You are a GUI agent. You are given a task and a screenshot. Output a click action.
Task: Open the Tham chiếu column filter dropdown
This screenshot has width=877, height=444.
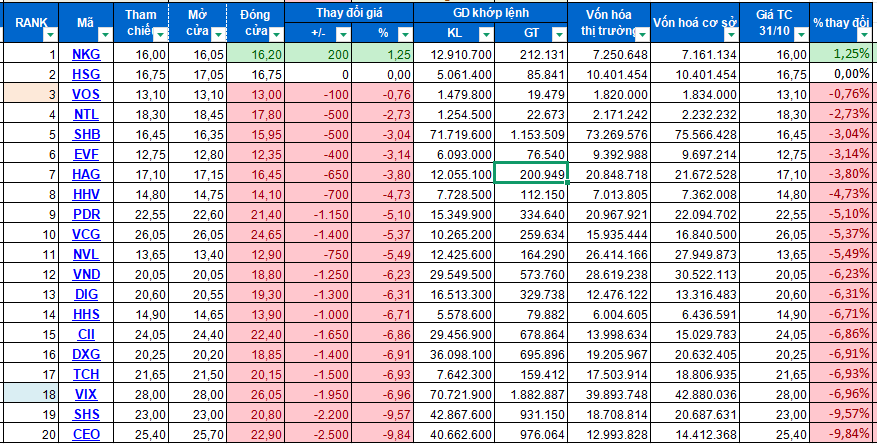[x=161, y=35]
